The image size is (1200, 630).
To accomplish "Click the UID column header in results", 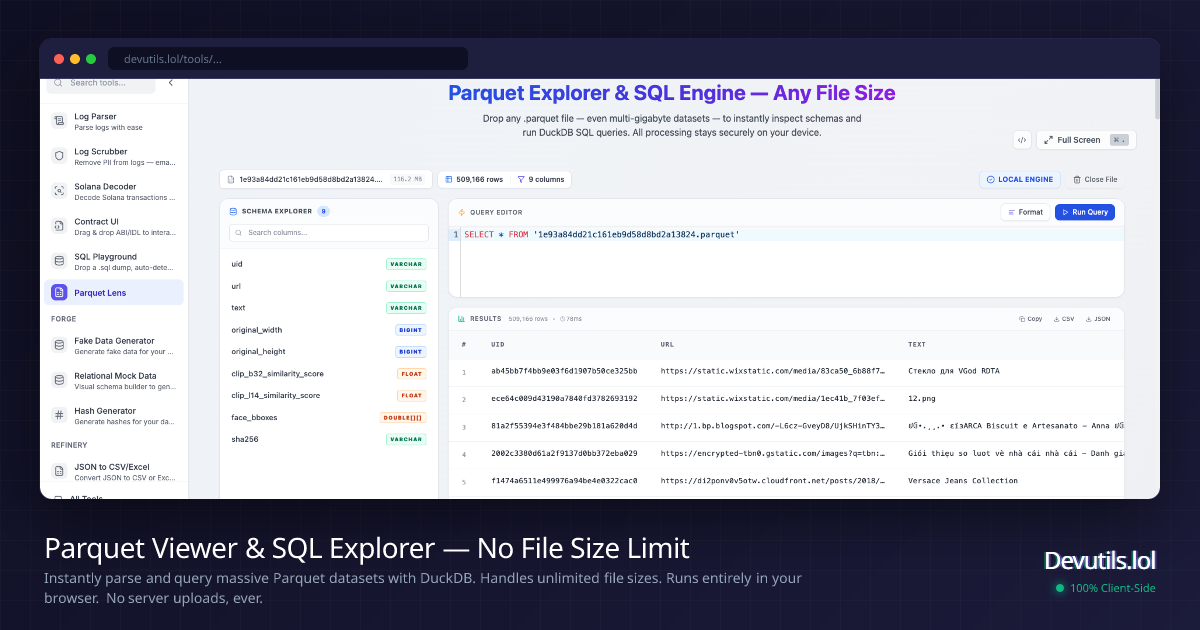I will point(497,345).
